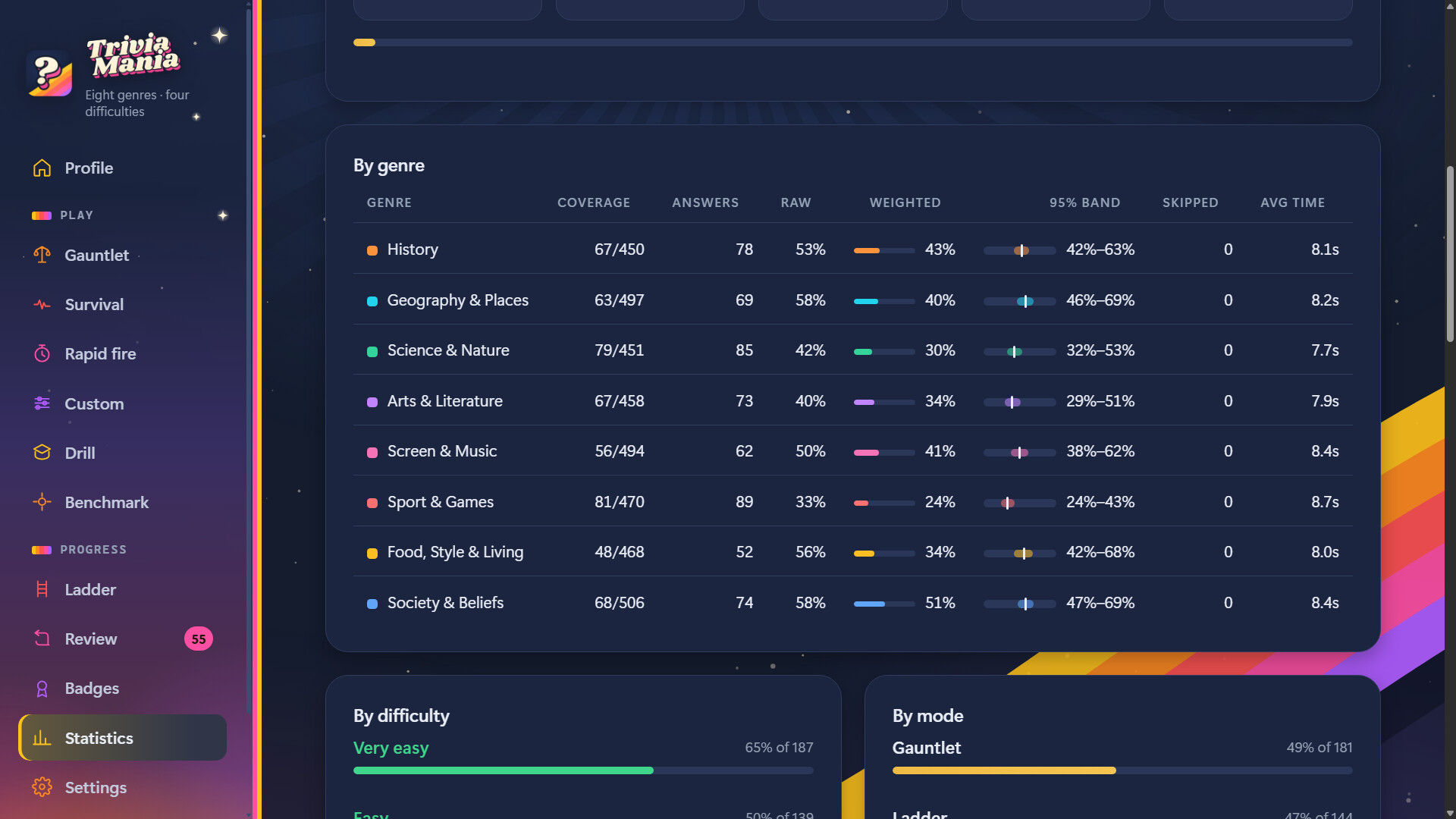Screen dimensions: 1456x819
Task: Click the Gauntlet mode progress bar
Action: point(1122,770)
